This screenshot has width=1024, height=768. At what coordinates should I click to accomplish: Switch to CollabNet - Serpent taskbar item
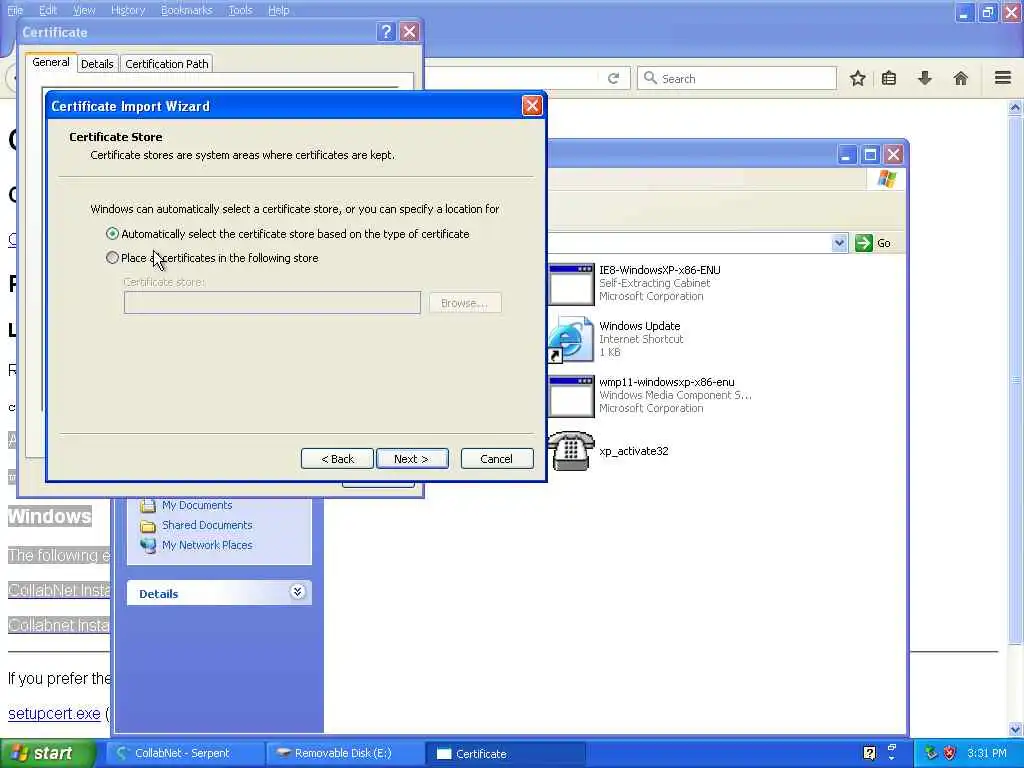(184, 753)
